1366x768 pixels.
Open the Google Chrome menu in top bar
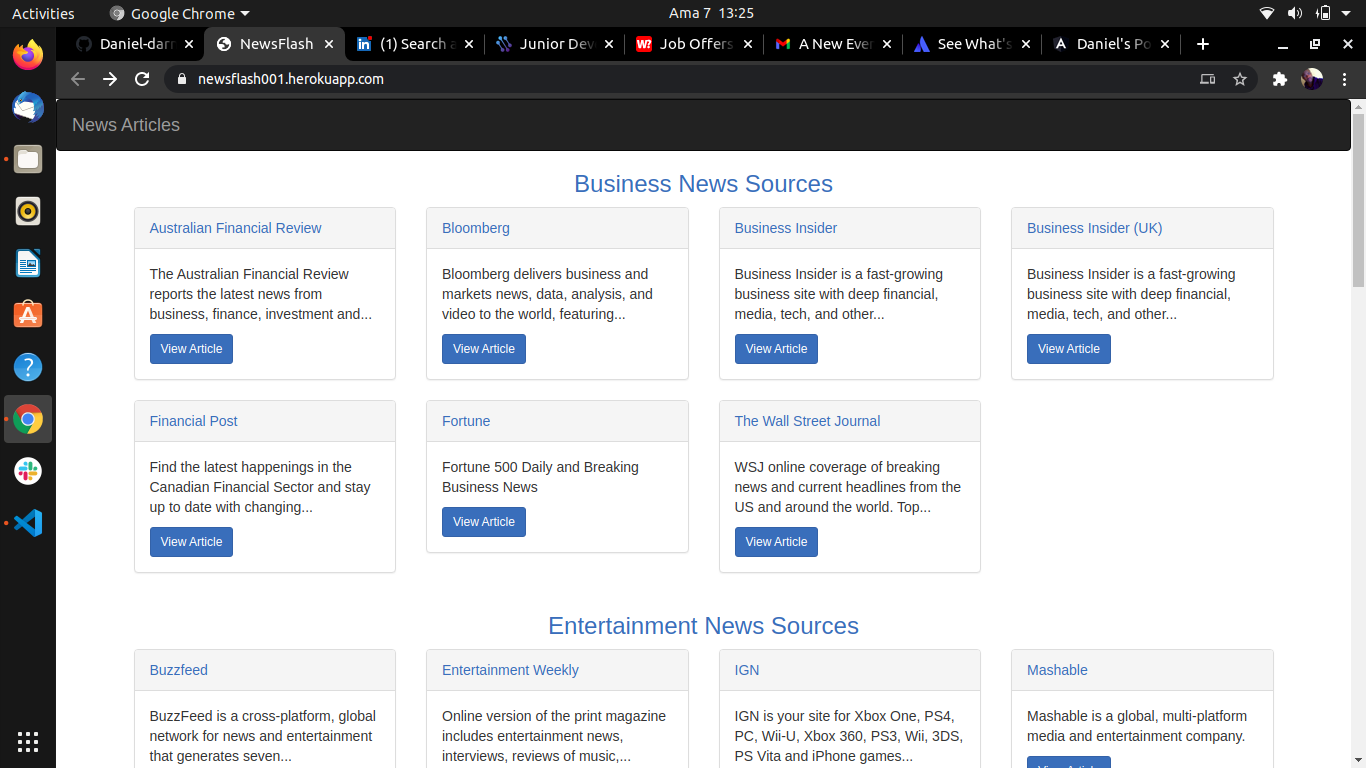pos(178,13)
